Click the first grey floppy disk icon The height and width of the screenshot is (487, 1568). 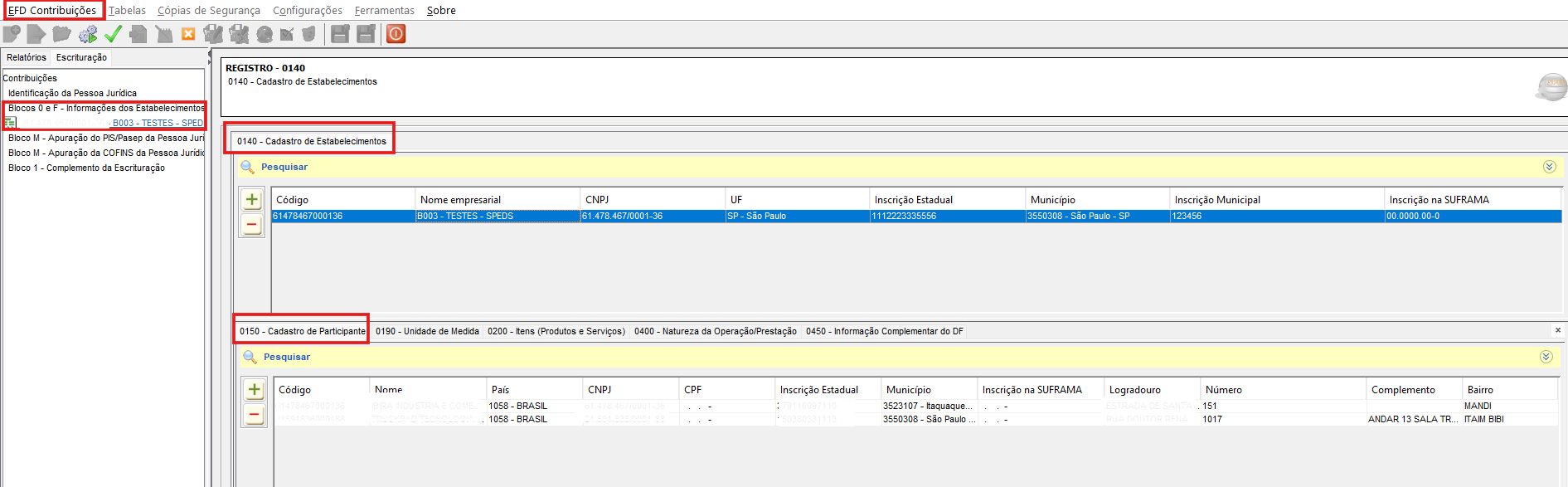(340, 34)
